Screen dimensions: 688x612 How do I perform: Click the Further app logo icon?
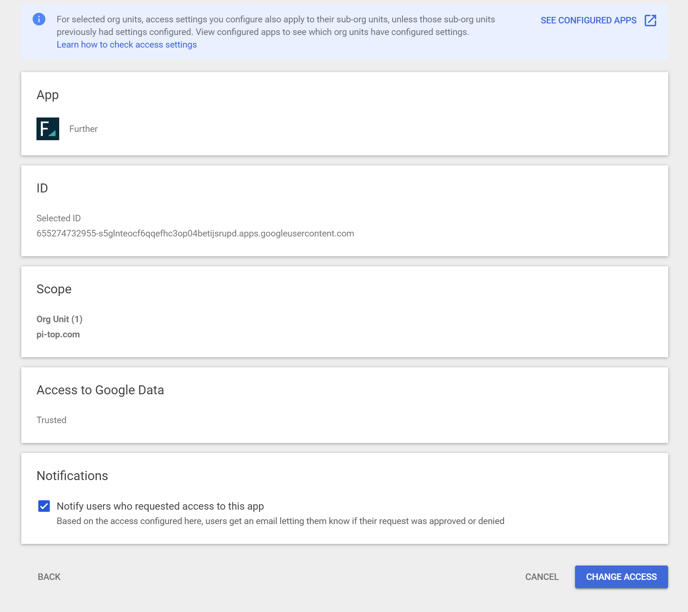point(47,129)
